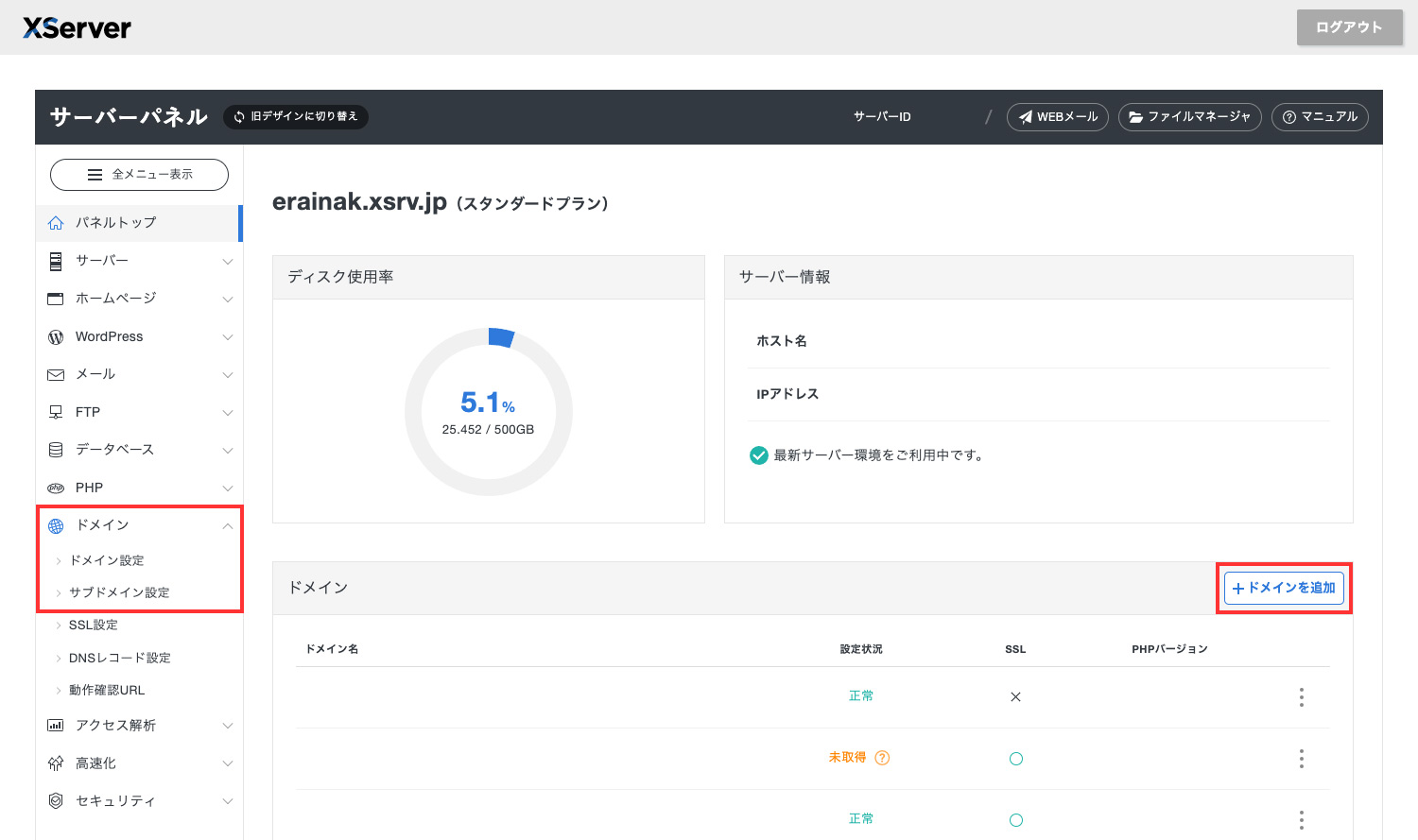Click the FTP computer icon in sidebar
Image resolution: width=1418 pixels, height=840 pixels.
(x=56, y=412)
